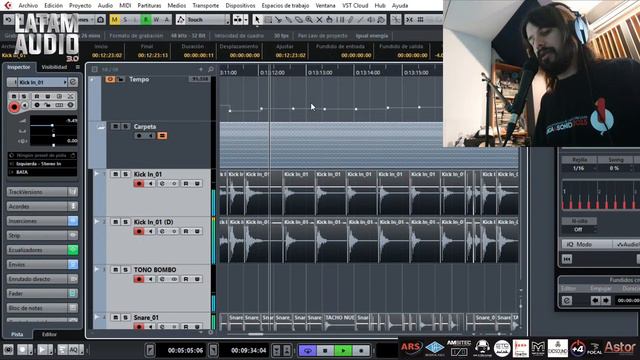Open the Kick In_01 track name dropdown in Inspector
Screen dimensions: 640x360
65,82
